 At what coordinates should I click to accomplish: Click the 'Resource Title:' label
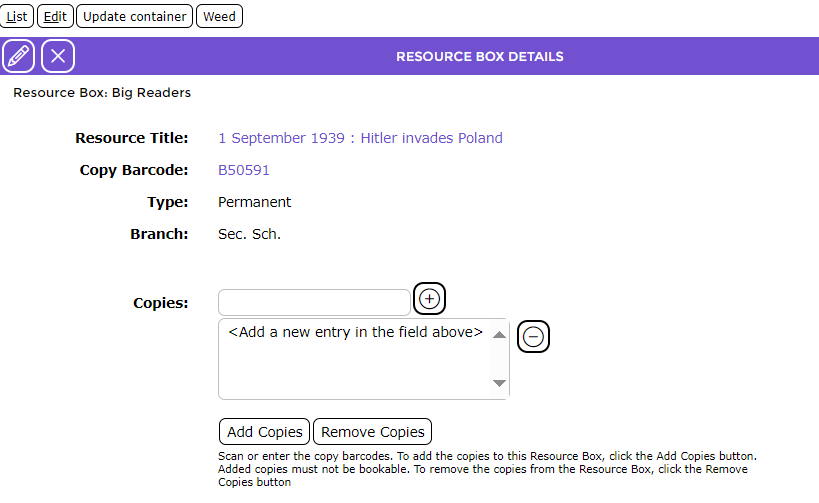(x=132, y=138)
